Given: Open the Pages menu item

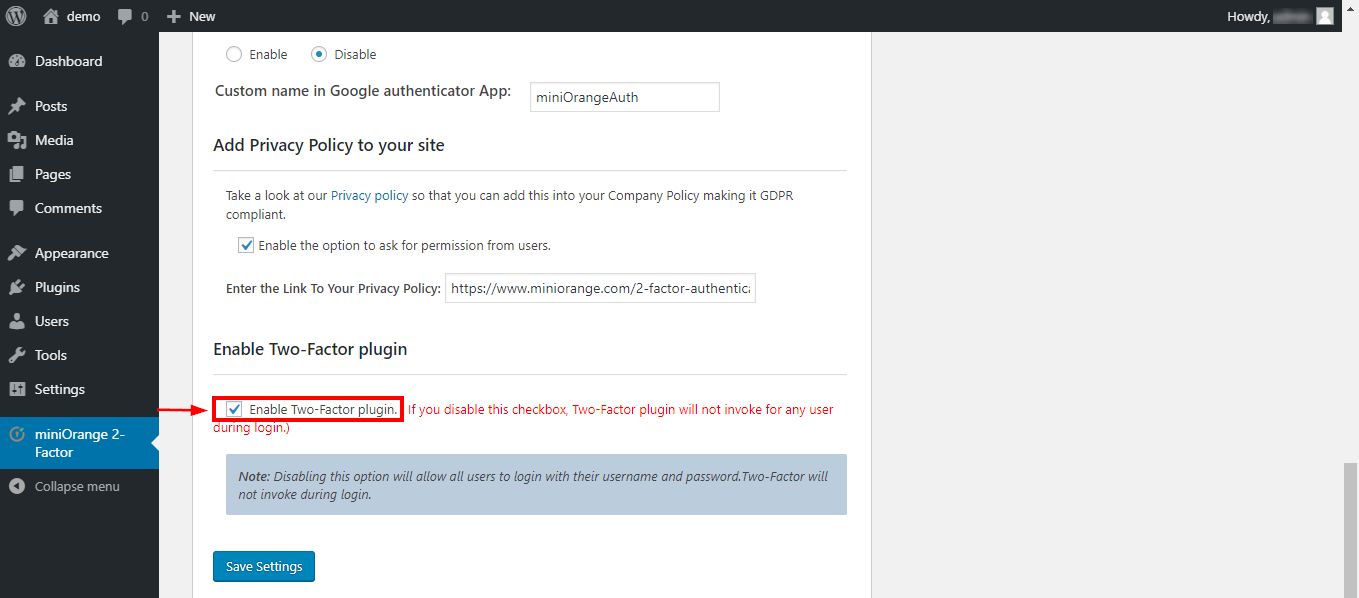Looking at the screenshot, I should (79, 174).
